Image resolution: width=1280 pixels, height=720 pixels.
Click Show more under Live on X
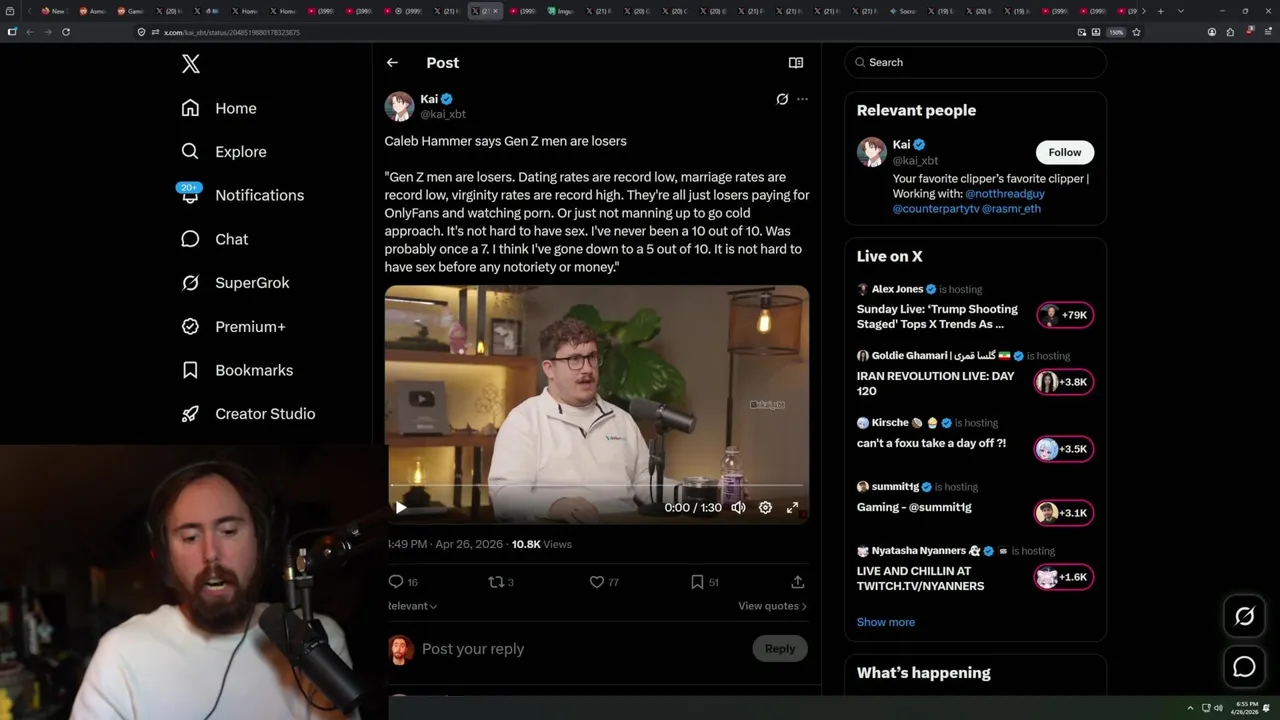tap(886, 622)
